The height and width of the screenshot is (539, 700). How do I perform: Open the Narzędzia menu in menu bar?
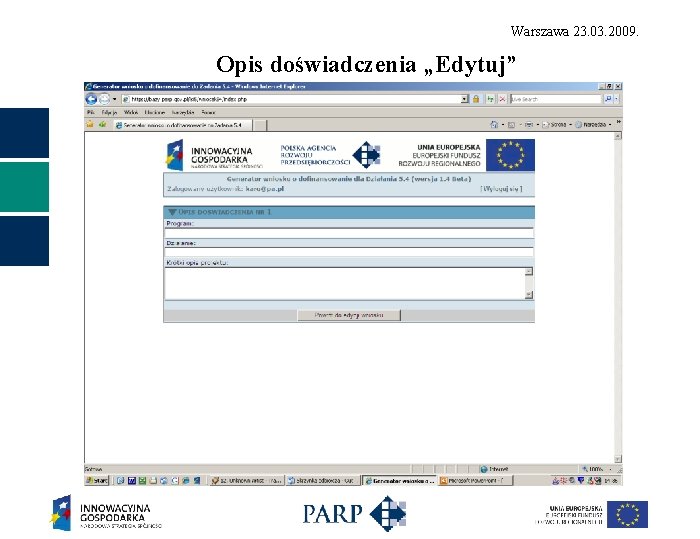[183, 113]
